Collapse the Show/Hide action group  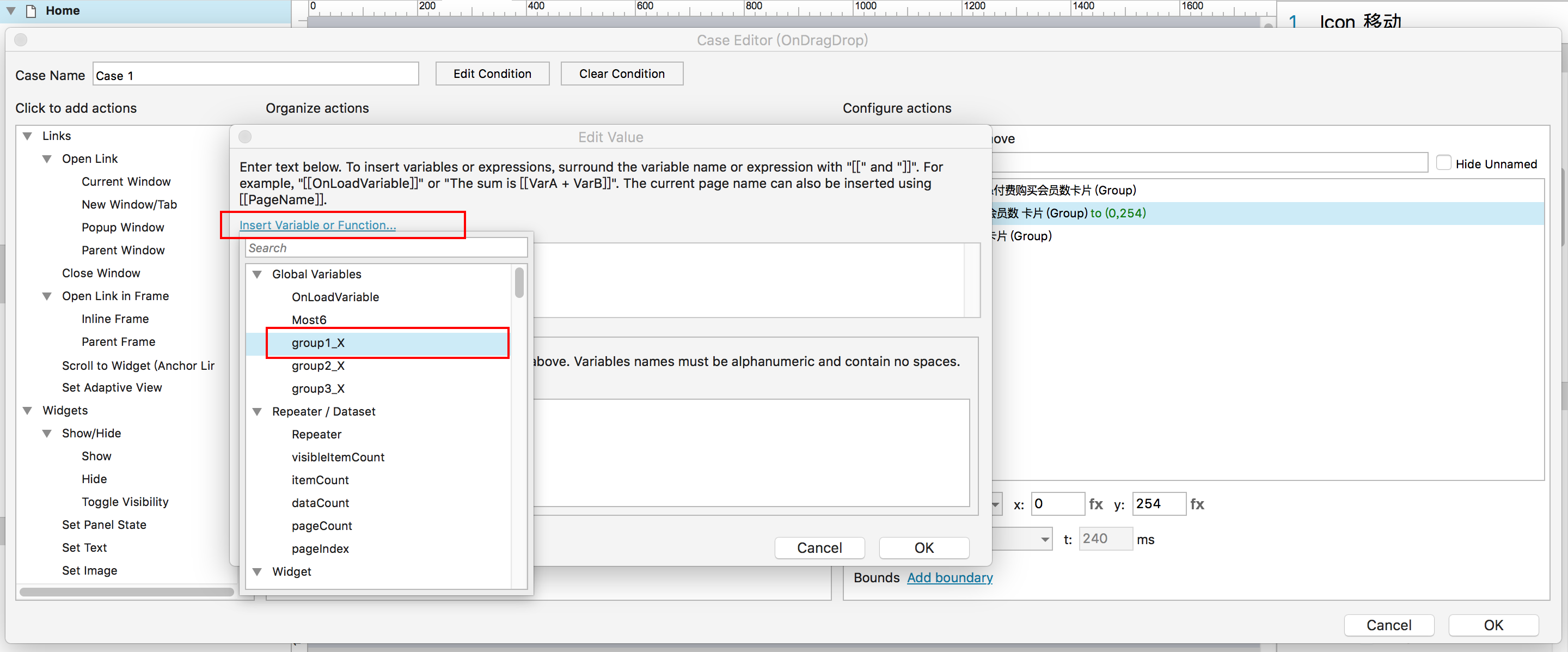point(47,434)
